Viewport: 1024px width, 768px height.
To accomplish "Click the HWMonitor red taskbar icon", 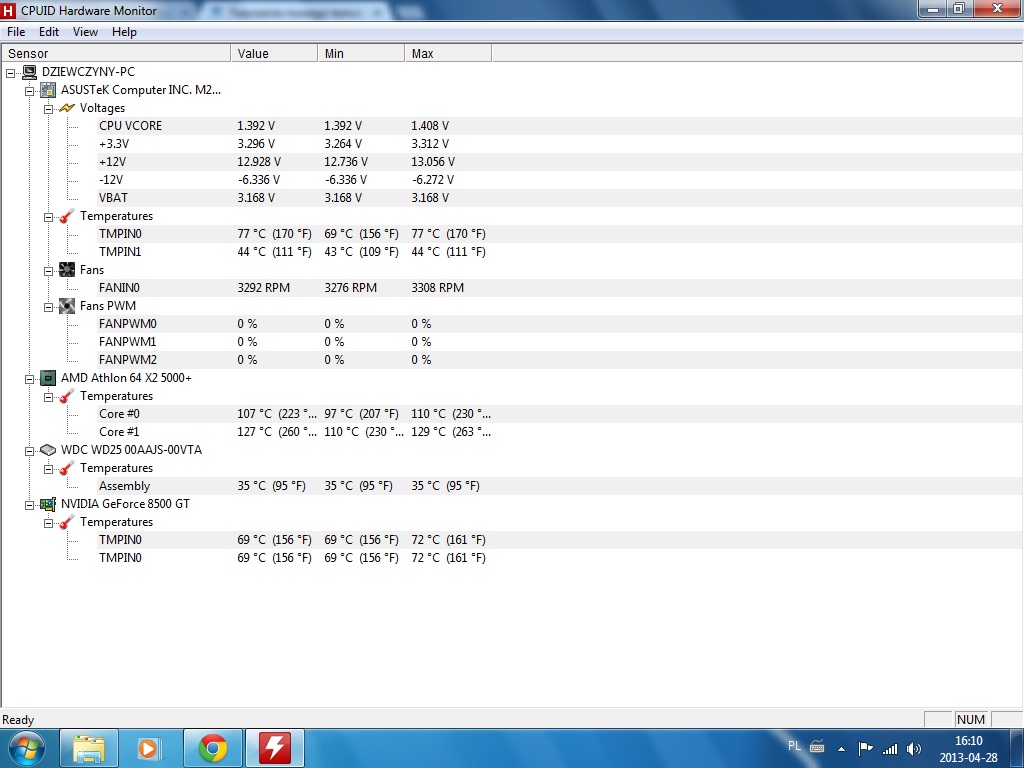I will point(274,748).
